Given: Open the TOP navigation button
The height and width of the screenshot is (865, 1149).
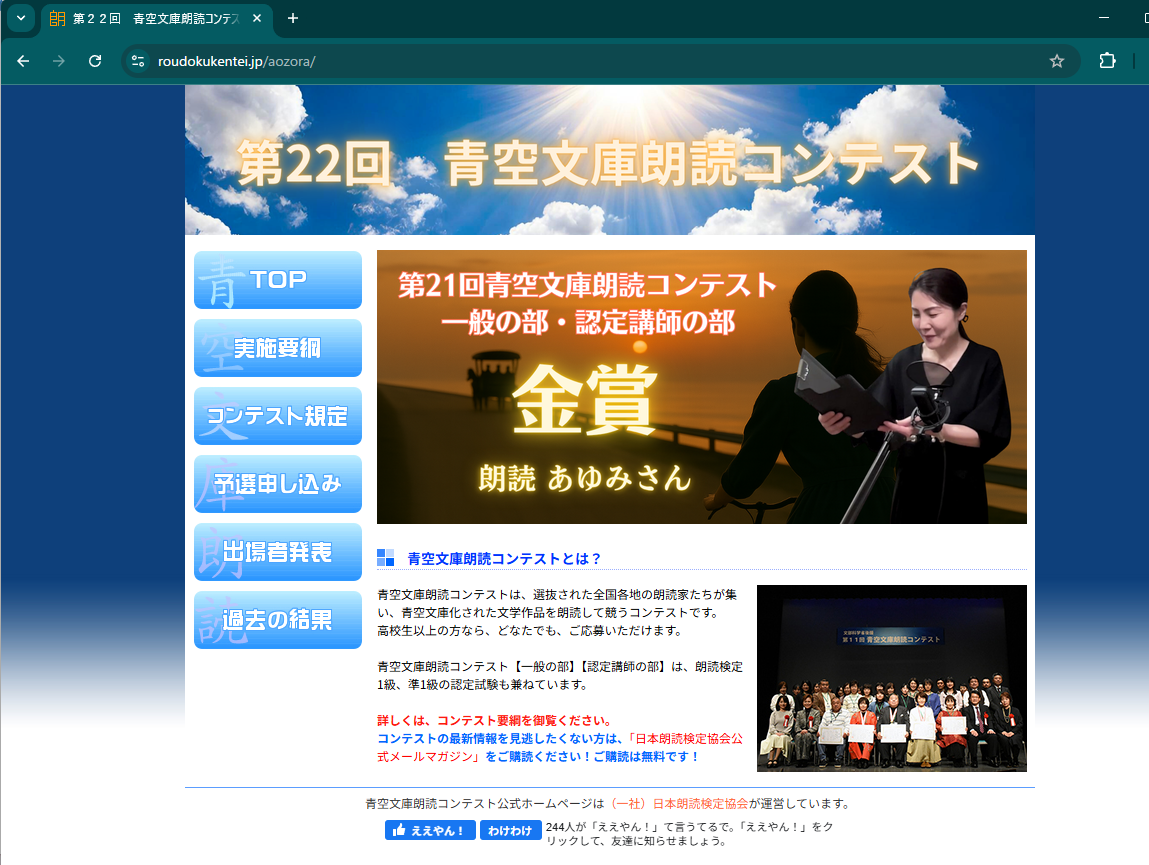Looking at the screenshot, I should click(278, 280).
